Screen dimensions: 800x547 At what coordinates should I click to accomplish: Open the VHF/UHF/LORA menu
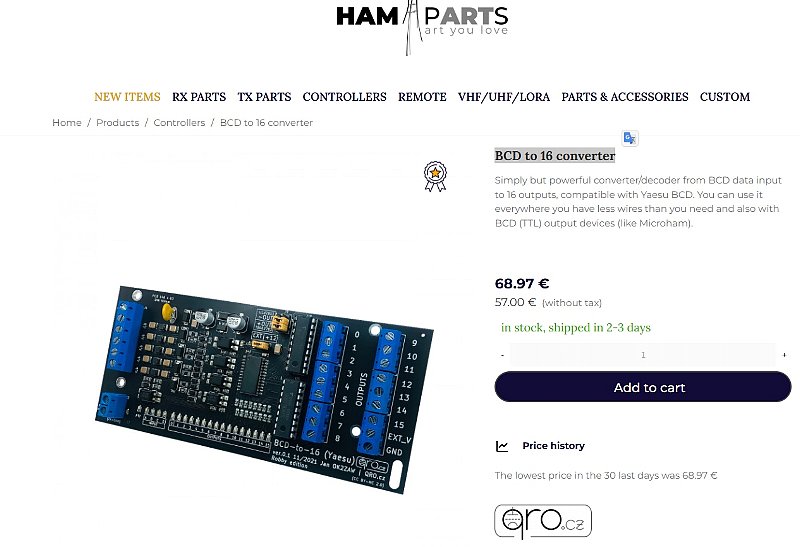504,97
